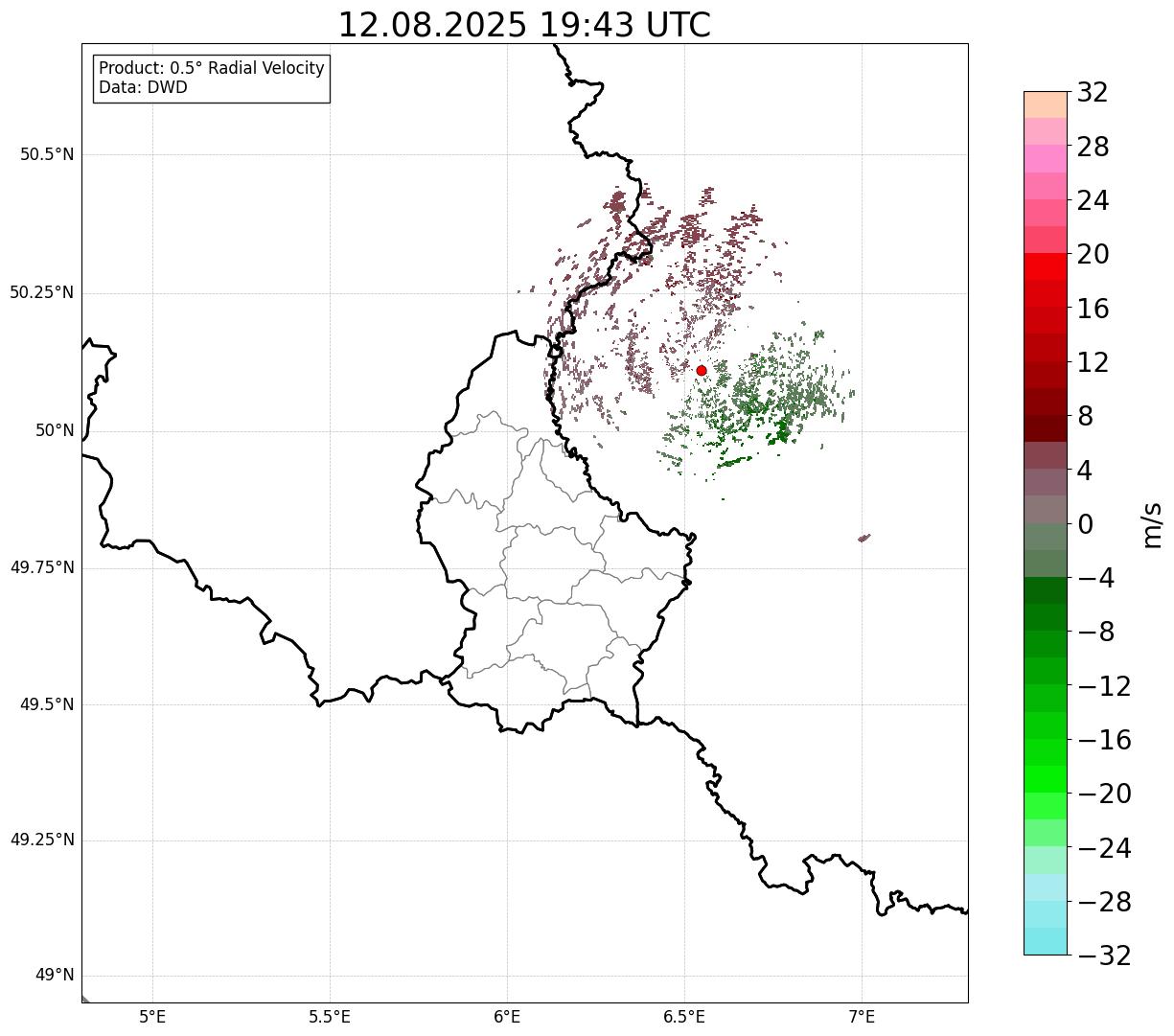Click the colorbar tick label 12
Viewport: 1174px width, 1036px height.
coord(1093,362)
